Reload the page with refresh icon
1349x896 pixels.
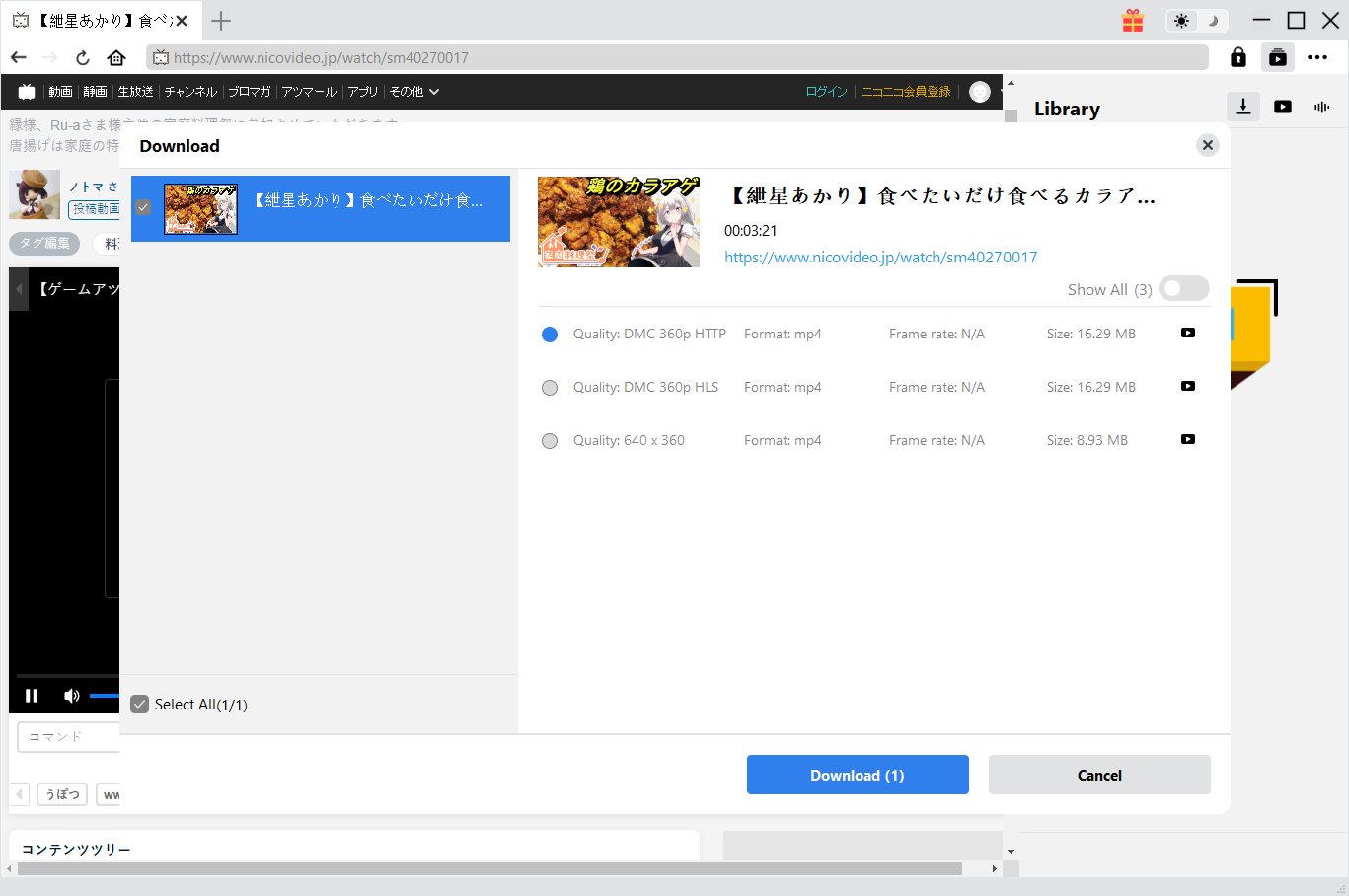coord(83,57)
